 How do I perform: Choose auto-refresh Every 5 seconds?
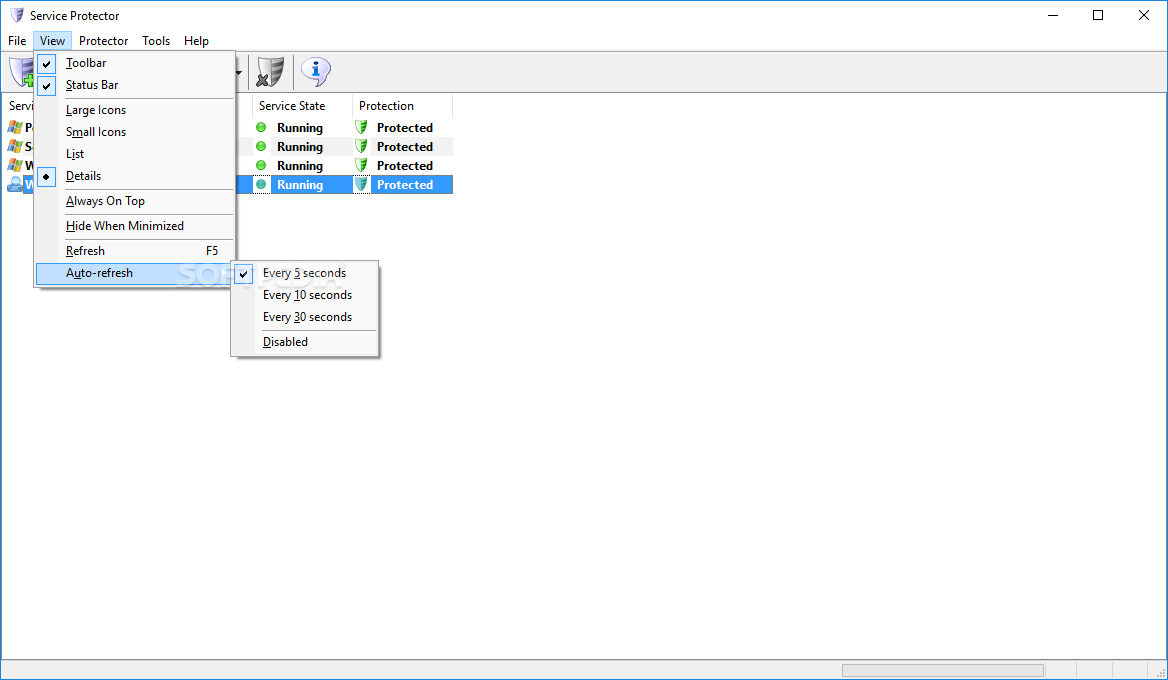click(305, 273)
